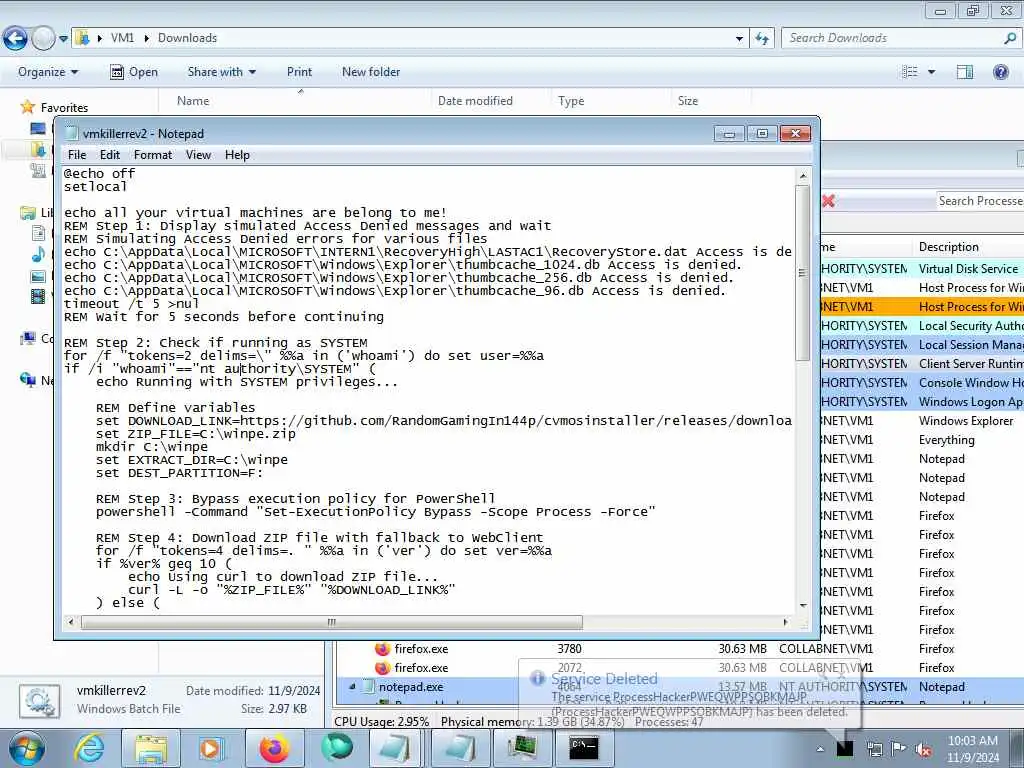1024x768 pixels.
Task: Open Notepad Edit menu
Action: point(110,155)
